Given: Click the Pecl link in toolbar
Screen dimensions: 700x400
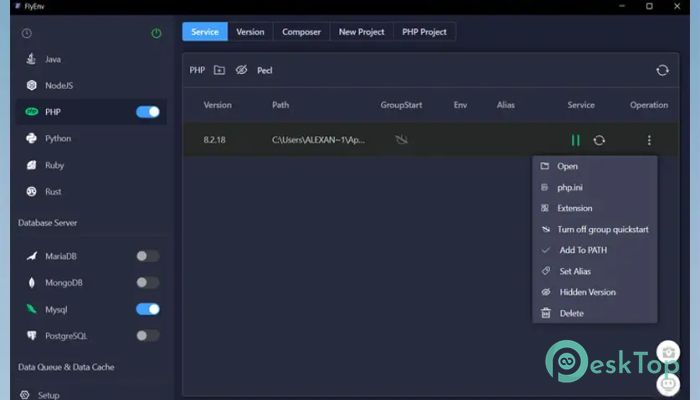Looking at the screenshot, I should point(265,71).
